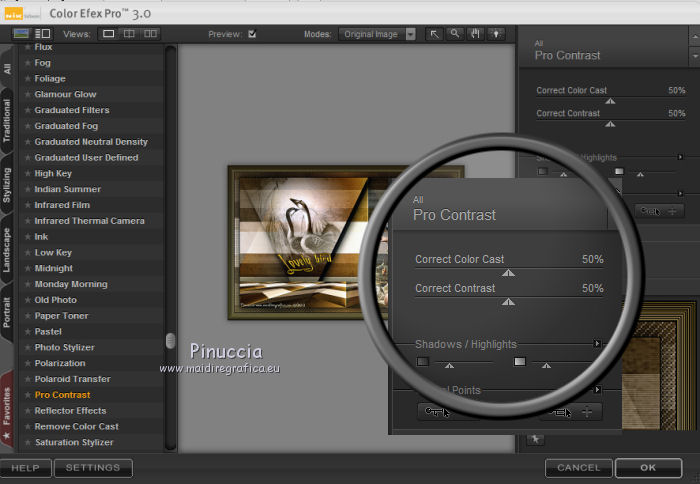The image size is (700, 484).
Task: Switch to the Stylizing tab
Action: point(7,185)
